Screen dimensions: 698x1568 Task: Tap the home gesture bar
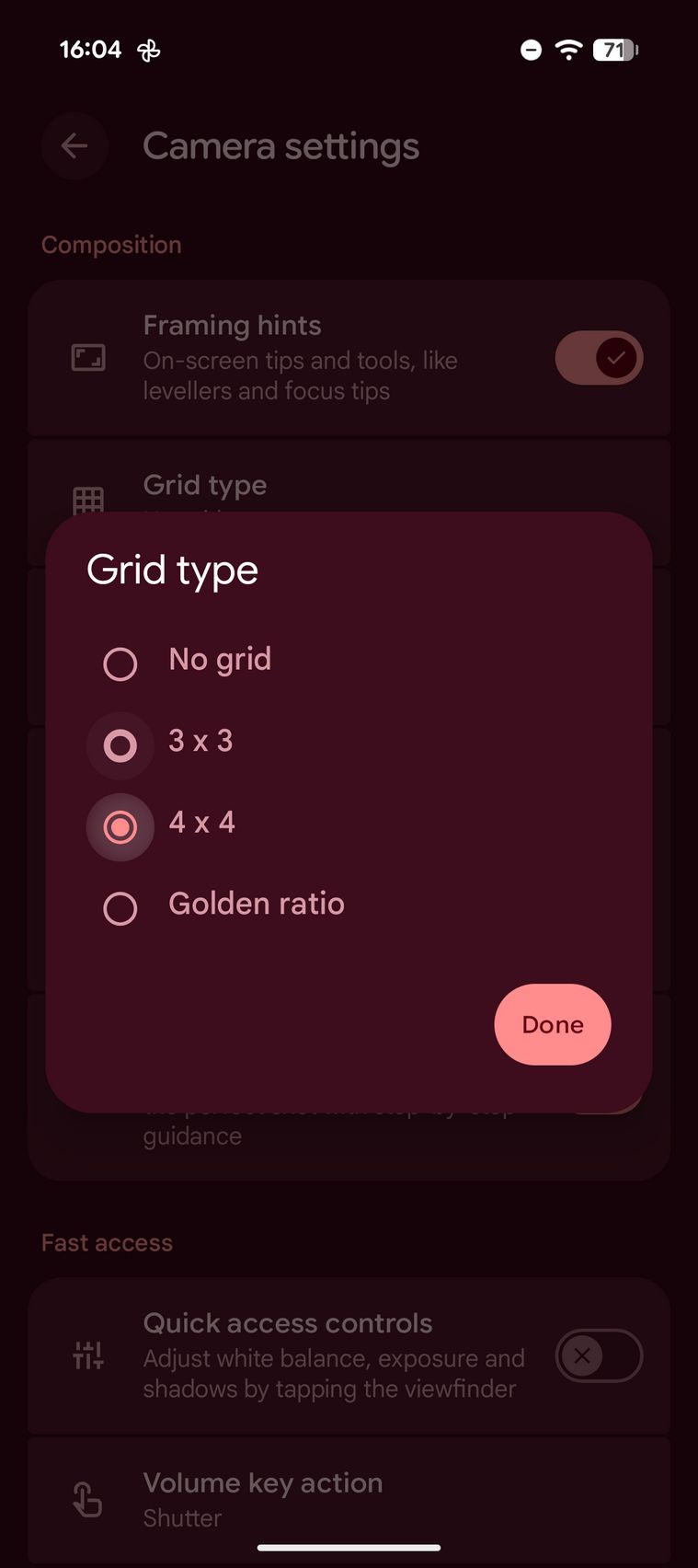pos(349,1548)
